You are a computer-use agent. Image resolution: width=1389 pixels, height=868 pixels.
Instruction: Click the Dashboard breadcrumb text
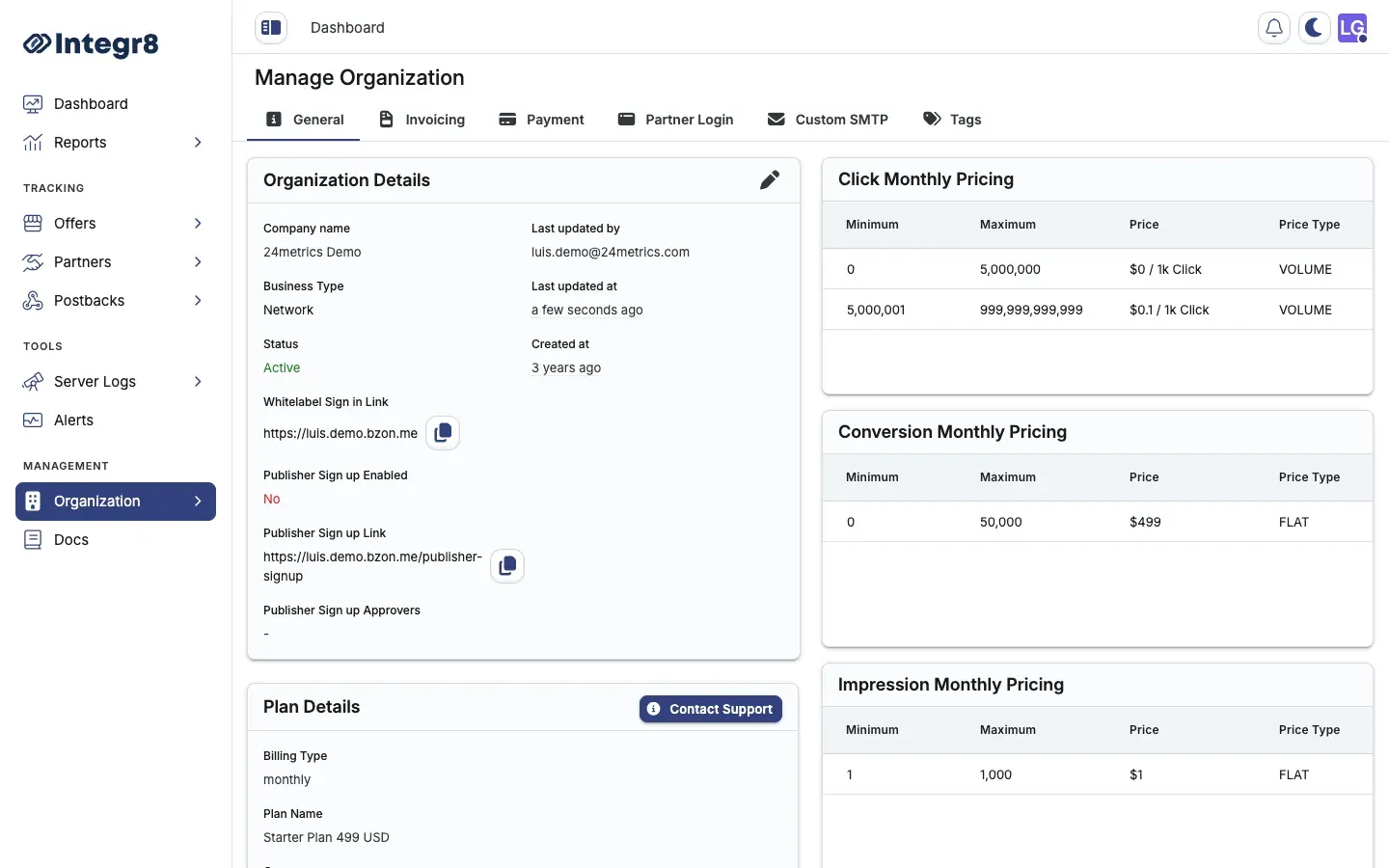coord(347,28)
